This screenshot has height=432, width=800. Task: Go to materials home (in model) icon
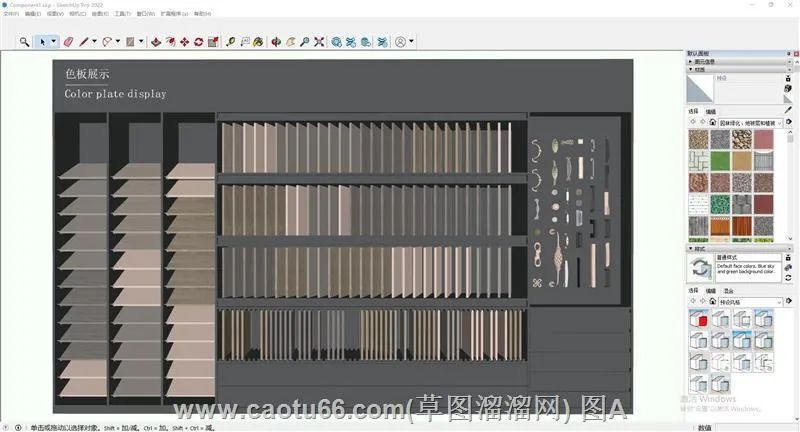click(x=713, y=122)
